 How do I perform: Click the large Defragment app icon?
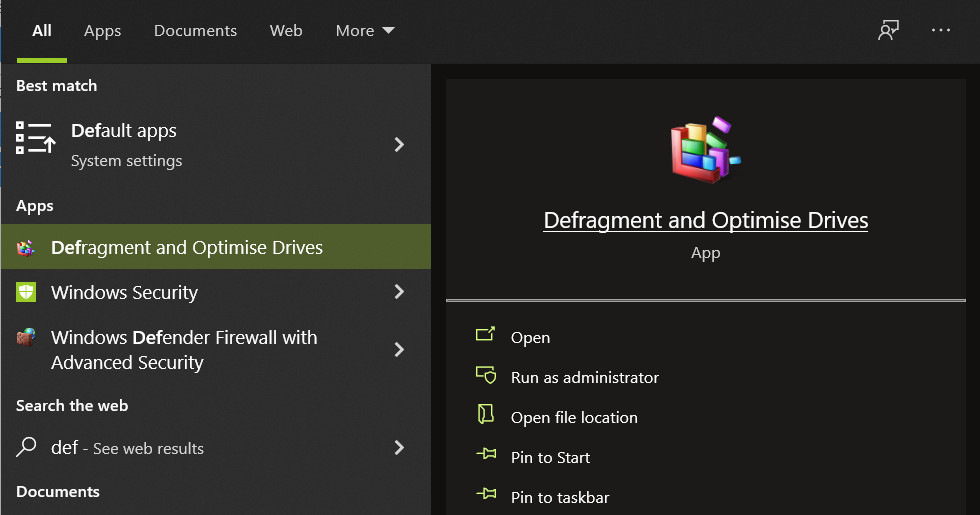coord(705,151)
